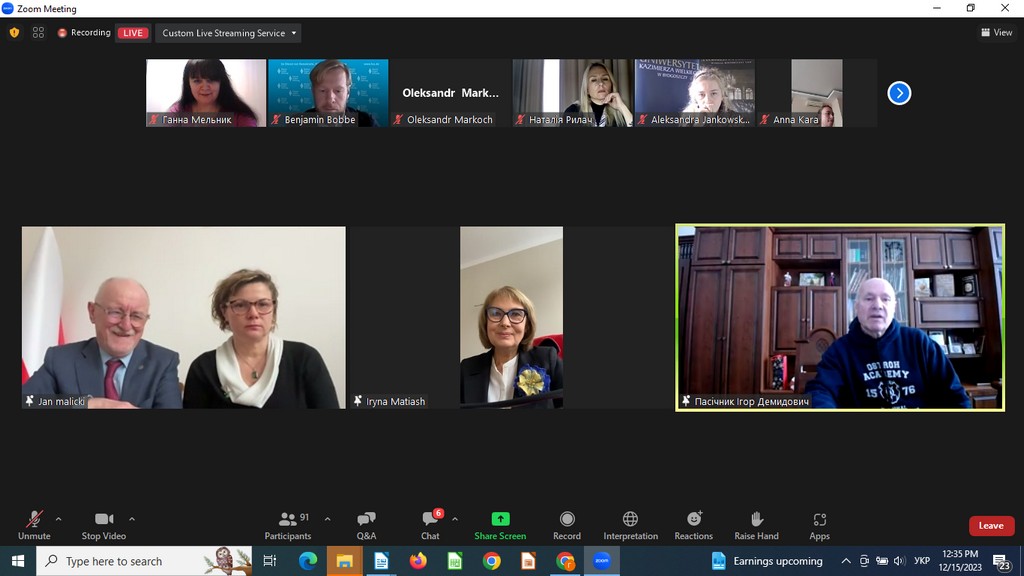Stop the camera video
Viewport: 1024px width, 576px height.
pos(103,524)
